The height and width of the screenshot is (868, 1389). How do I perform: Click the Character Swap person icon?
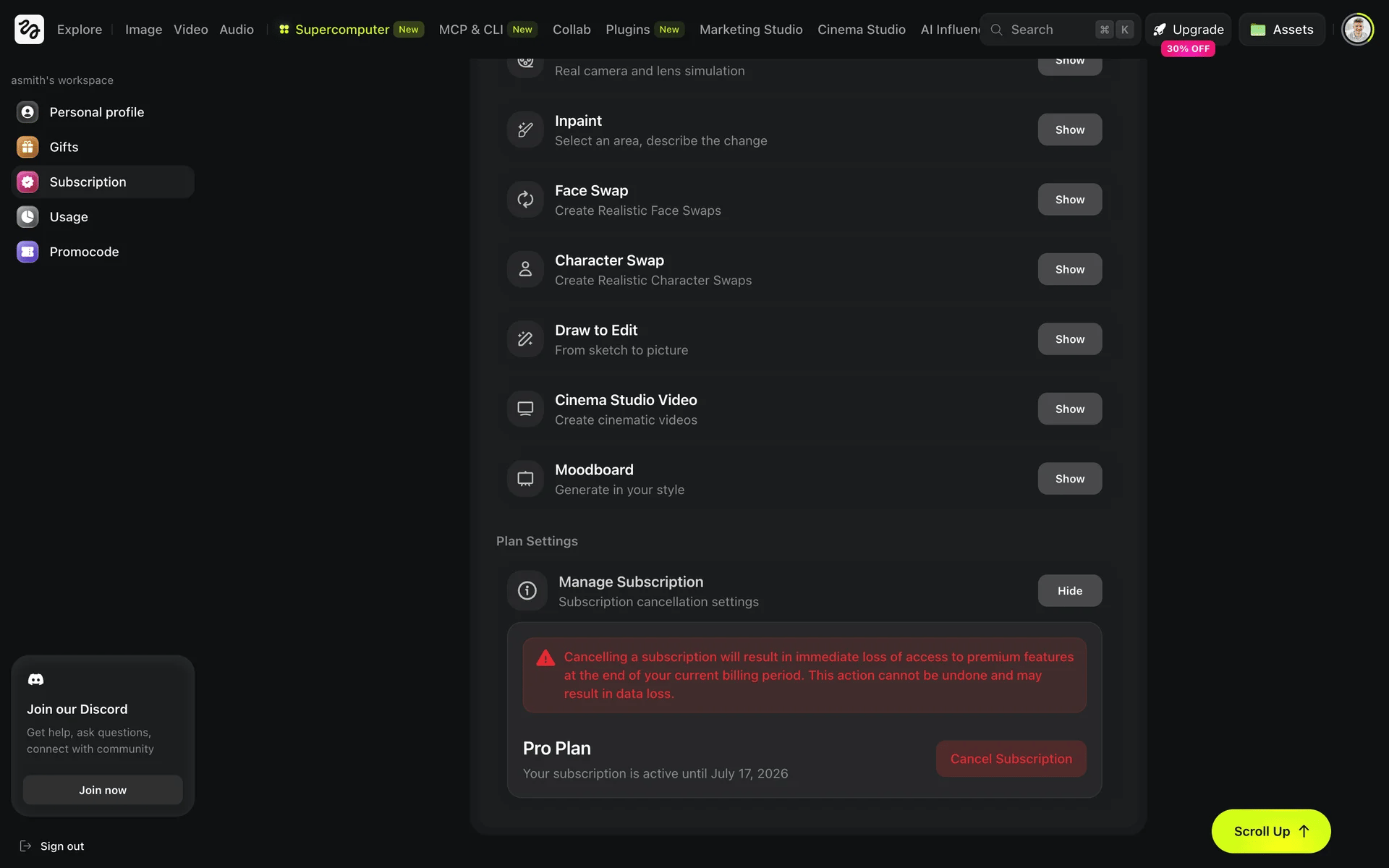pos(525,269)
